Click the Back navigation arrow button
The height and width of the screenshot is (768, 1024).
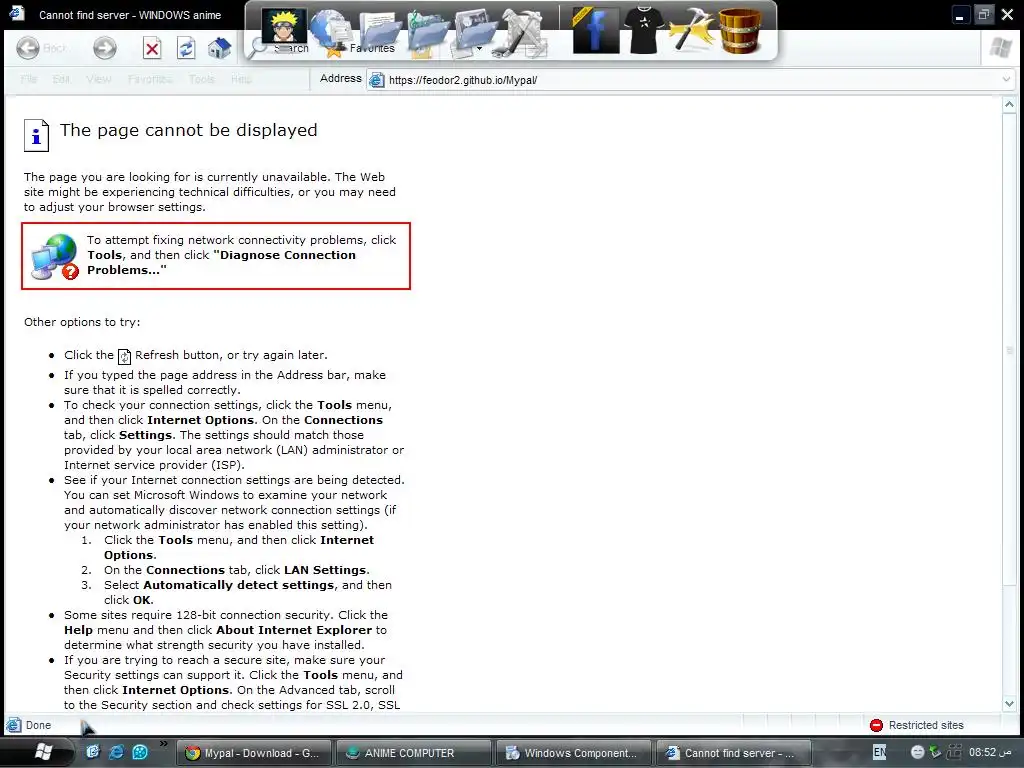click(28, 48)
